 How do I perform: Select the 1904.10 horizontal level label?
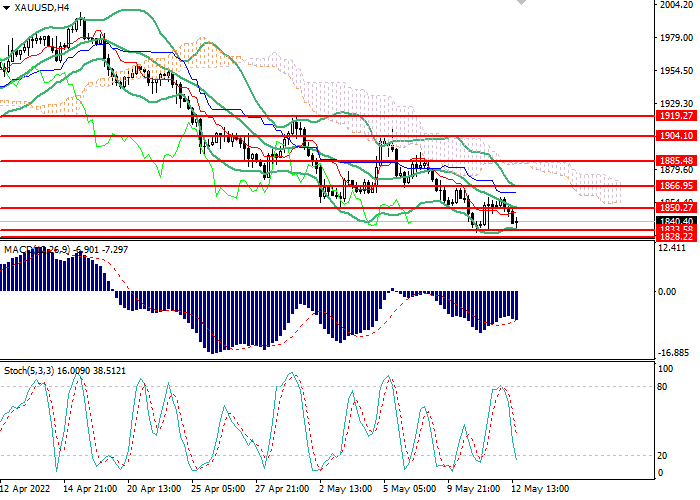pos(676,136)
